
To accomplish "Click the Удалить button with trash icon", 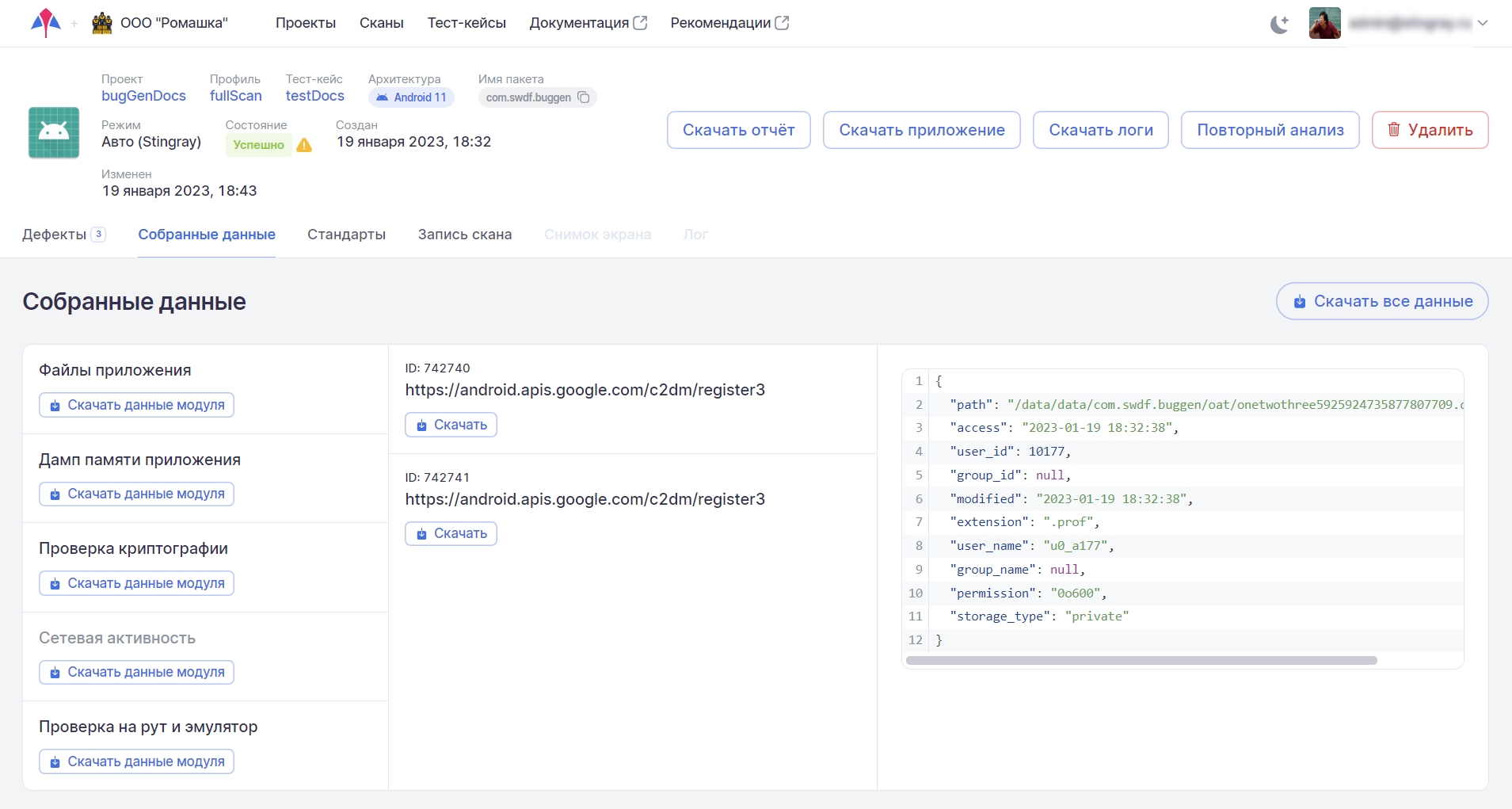I will tap(1430, 130).
